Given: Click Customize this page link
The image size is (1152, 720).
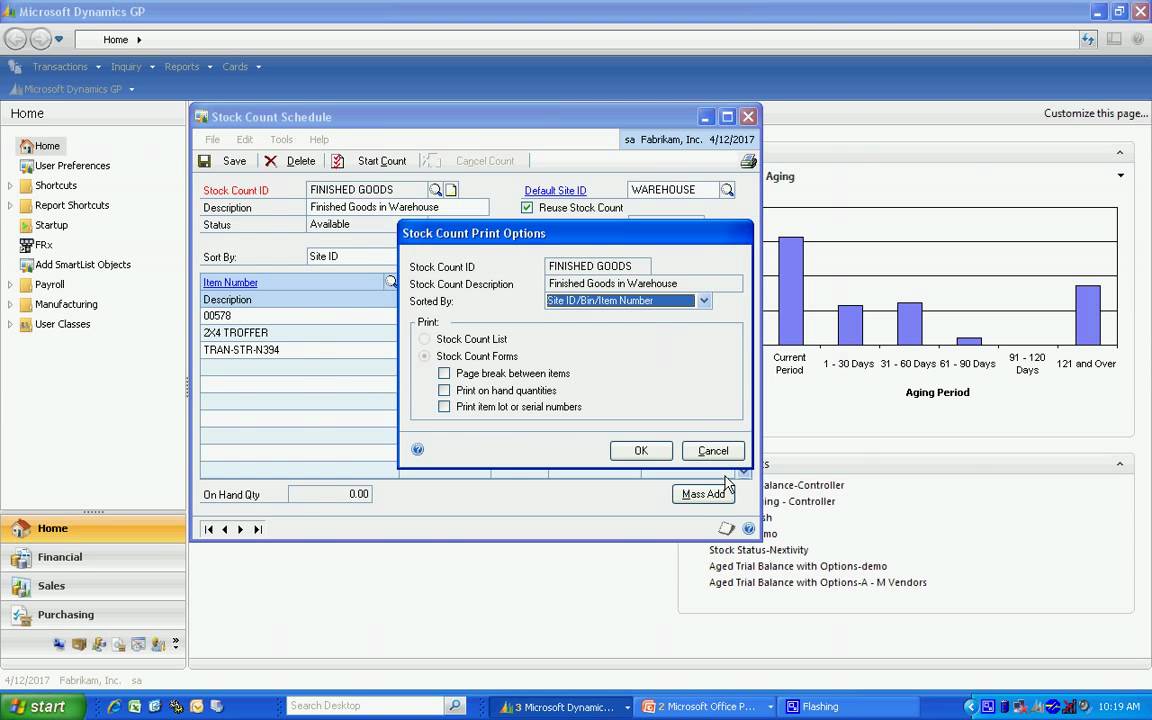Looking at the screenshot, I should click(x=1095, y=113).
